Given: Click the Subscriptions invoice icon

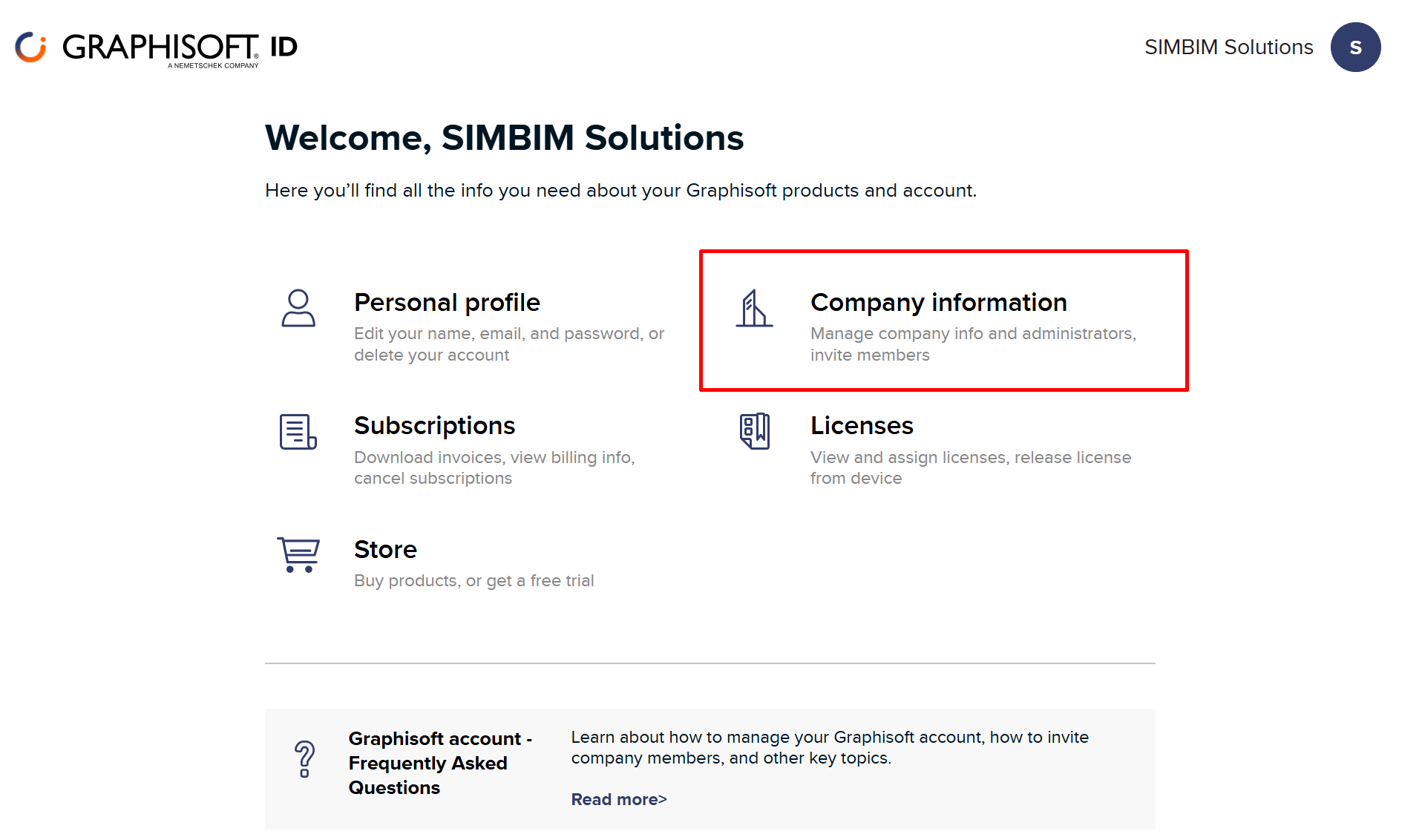Looking at the screenshot, I should click(x=298, y=431).
